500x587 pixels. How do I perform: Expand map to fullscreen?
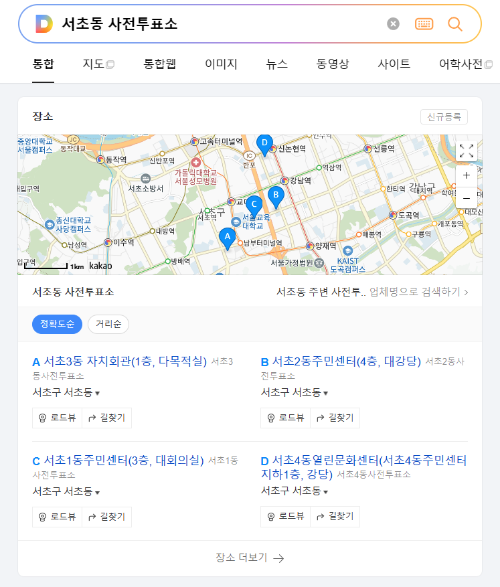pyautogui.click(x=466, y=151)
